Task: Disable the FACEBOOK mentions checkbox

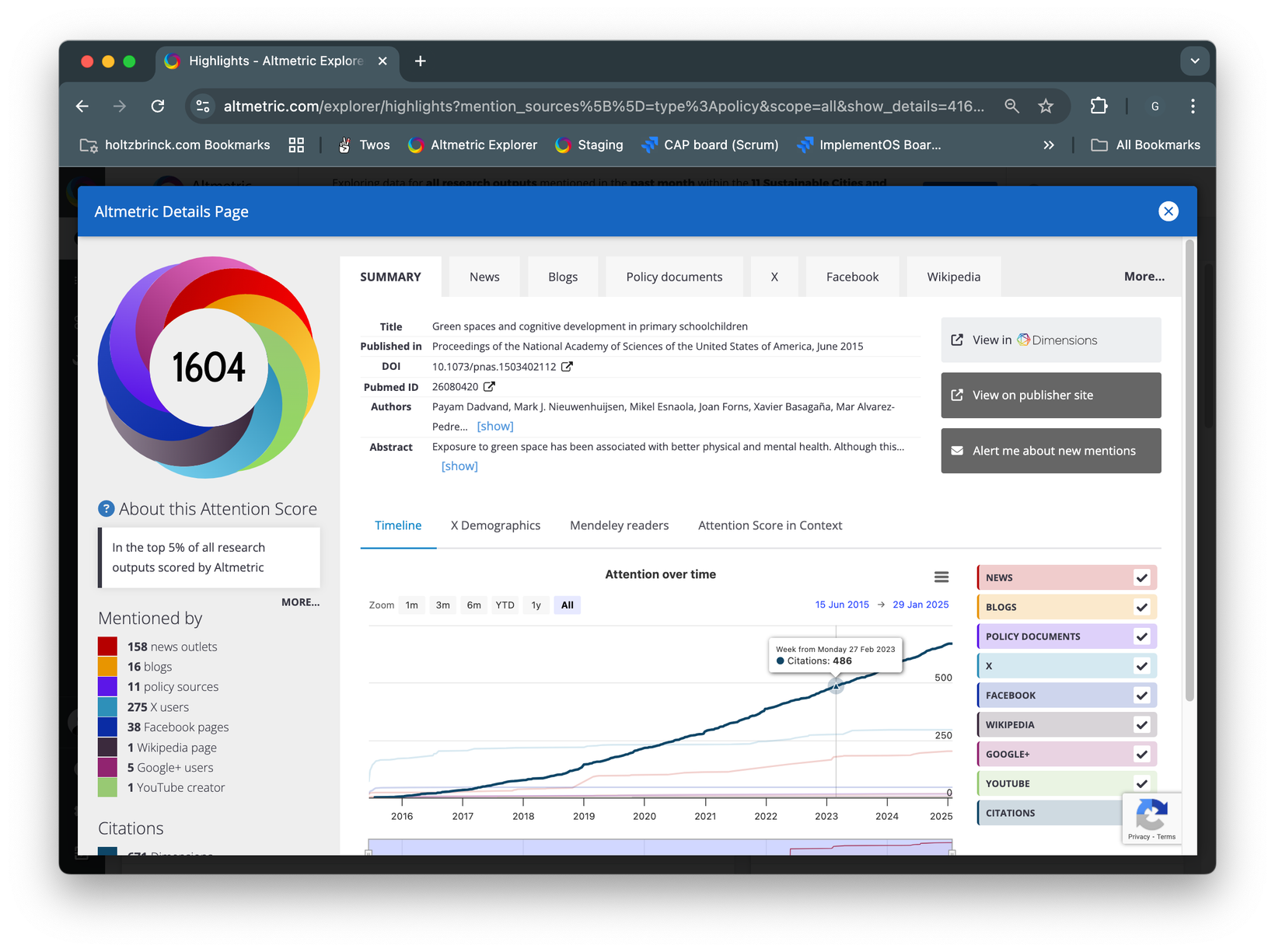Action: (1141, 695)
